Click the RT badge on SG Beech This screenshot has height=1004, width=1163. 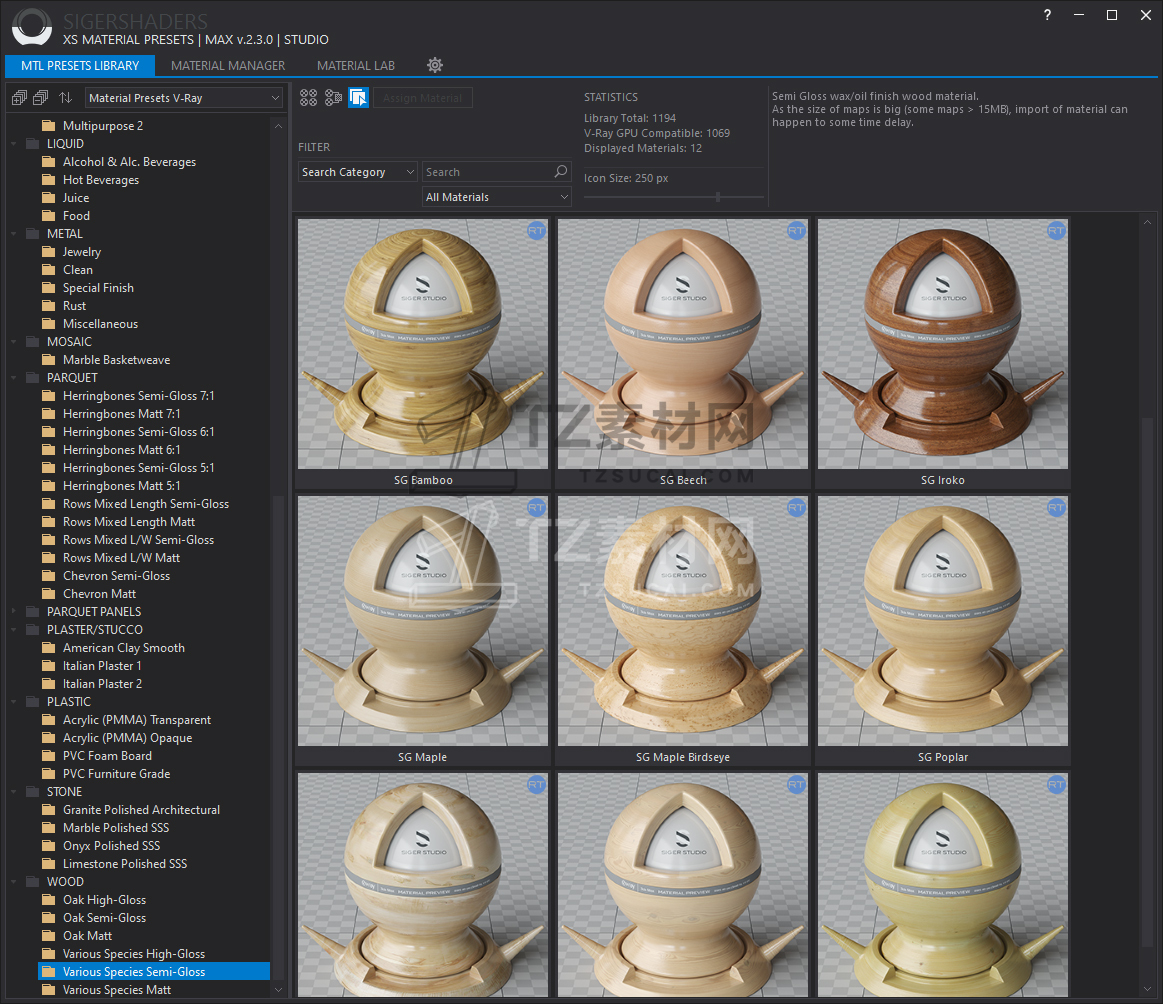click(x=796, y=231)
